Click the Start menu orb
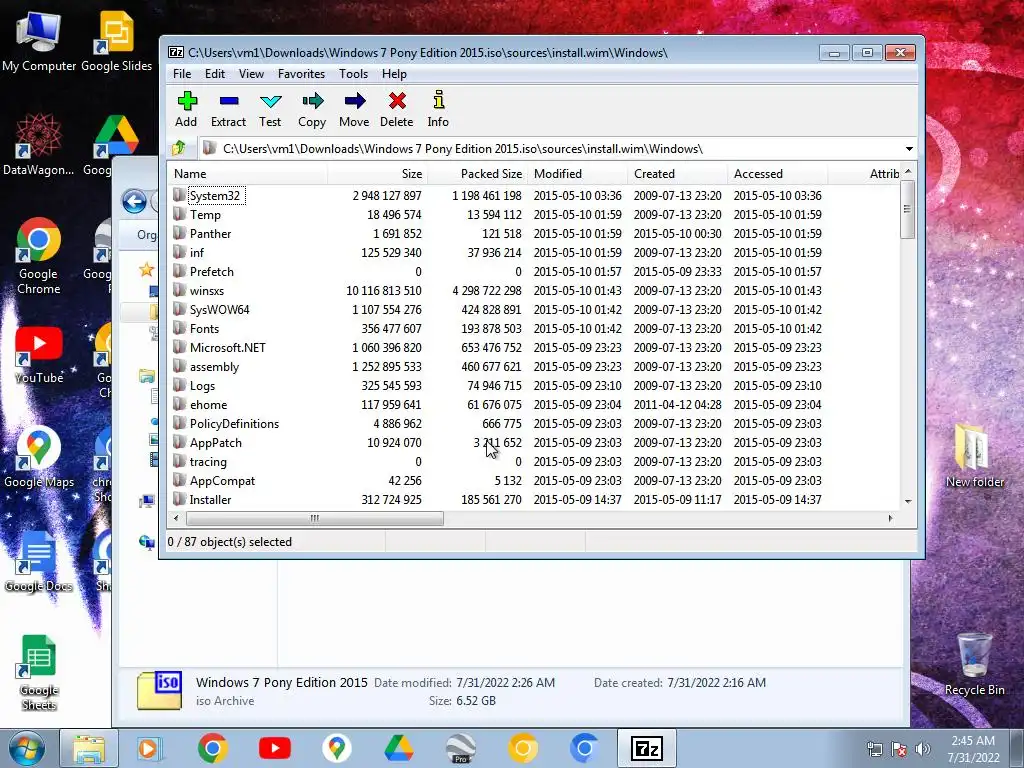1024x768 pixels. (x=27, y=748)
